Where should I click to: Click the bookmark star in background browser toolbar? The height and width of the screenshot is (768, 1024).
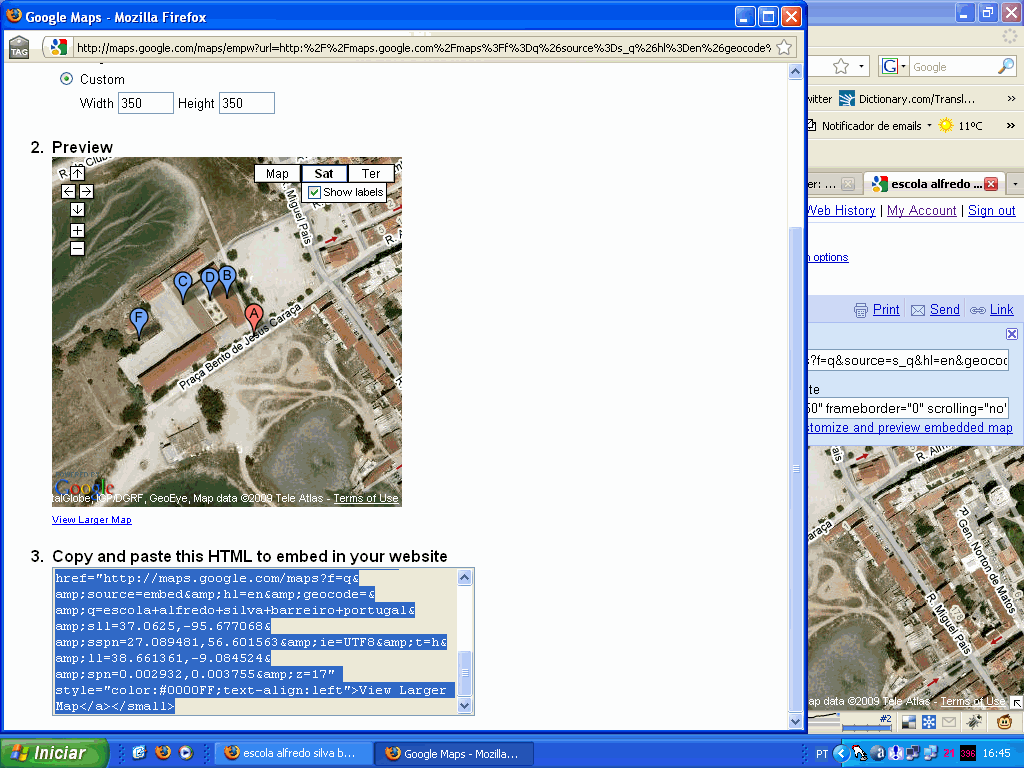click(x=841, y=66)
